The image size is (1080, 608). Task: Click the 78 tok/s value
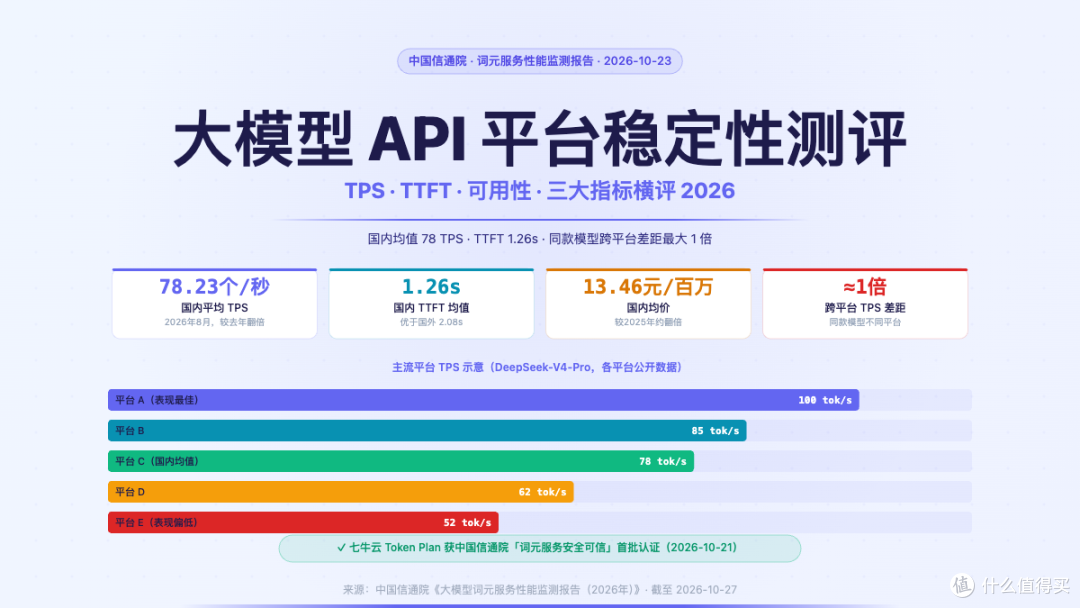pyautogui.click(x=663, y=461)
